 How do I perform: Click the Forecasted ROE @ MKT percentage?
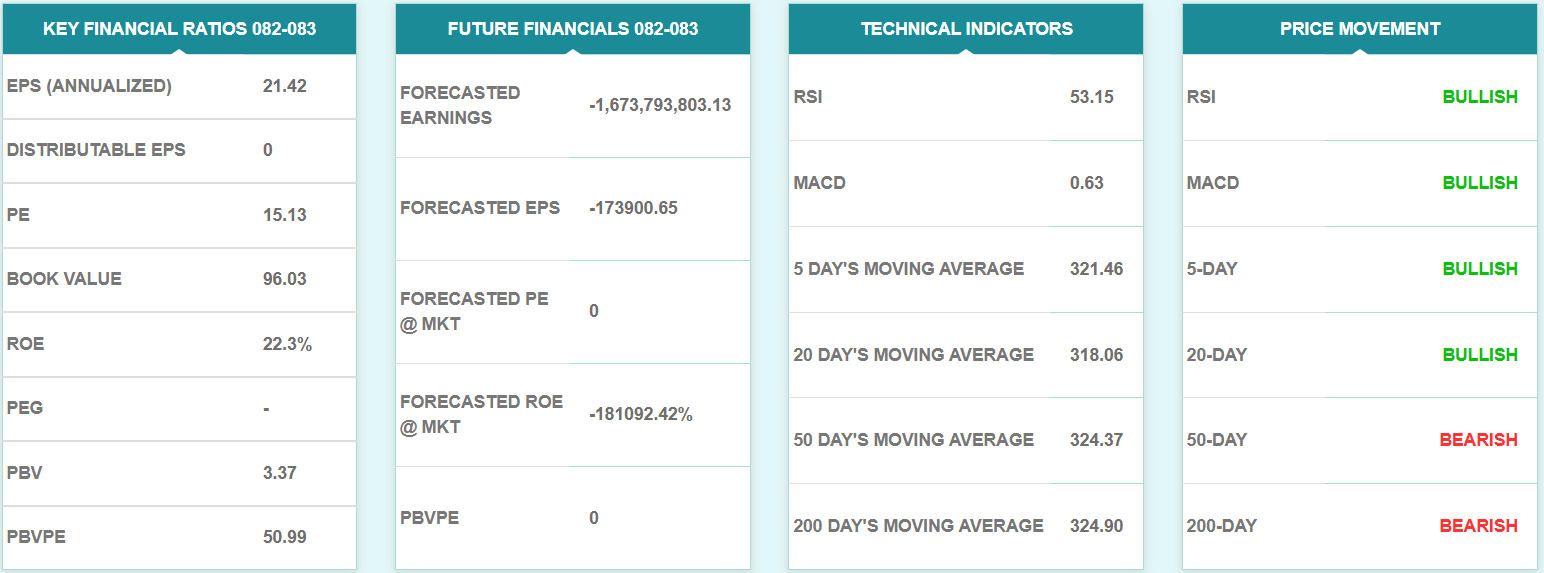[x=641, y=414]
